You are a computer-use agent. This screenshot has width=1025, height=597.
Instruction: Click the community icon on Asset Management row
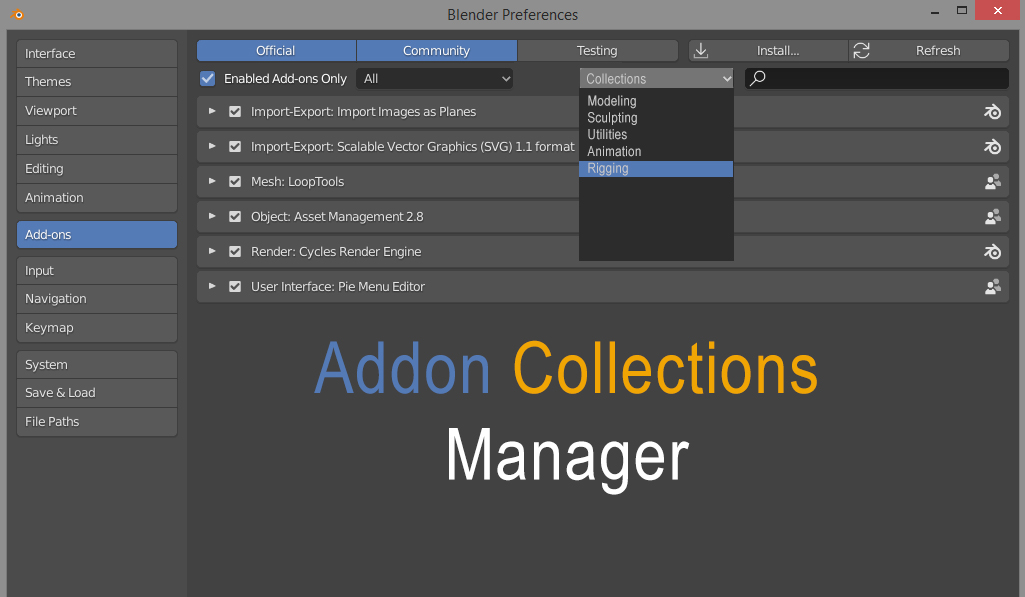point(992,216)
